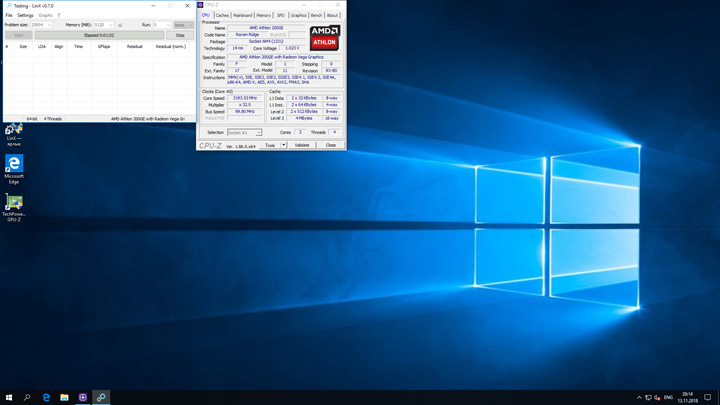Click the AMD Athlon logo in CPU-Z

pos(324,38)
